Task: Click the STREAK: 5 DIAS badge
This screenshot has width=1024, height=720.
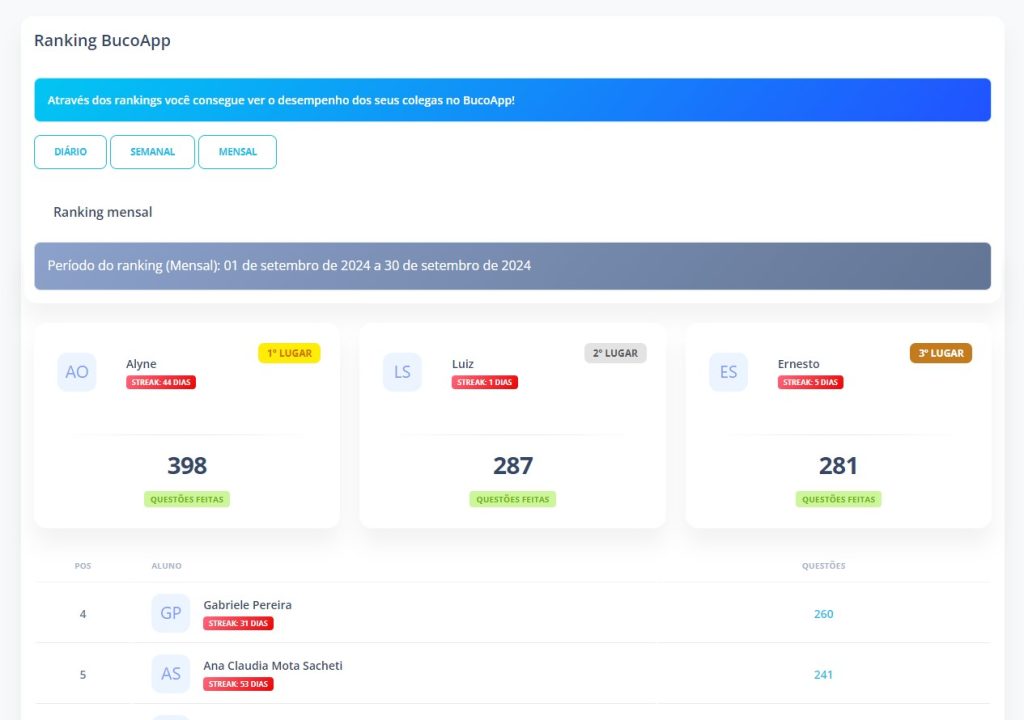Action: [x=810, y=382]
